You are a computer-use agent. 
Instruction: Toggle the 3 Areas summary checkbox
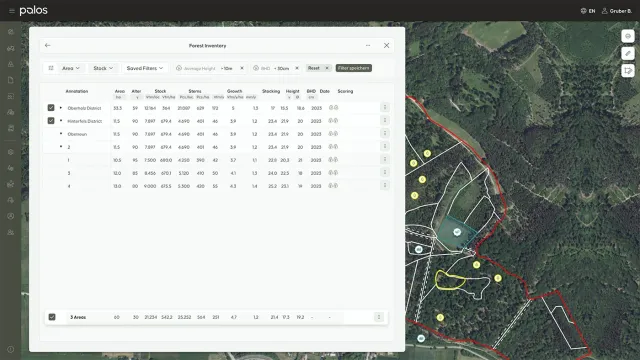pos(52,317)
